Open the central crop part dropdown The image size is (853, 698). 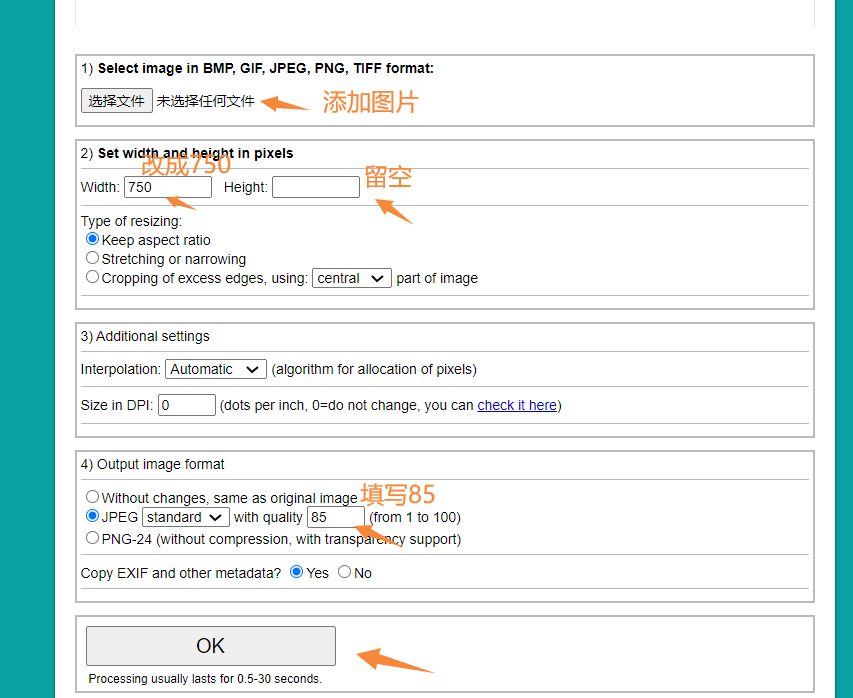coord(351,278)
